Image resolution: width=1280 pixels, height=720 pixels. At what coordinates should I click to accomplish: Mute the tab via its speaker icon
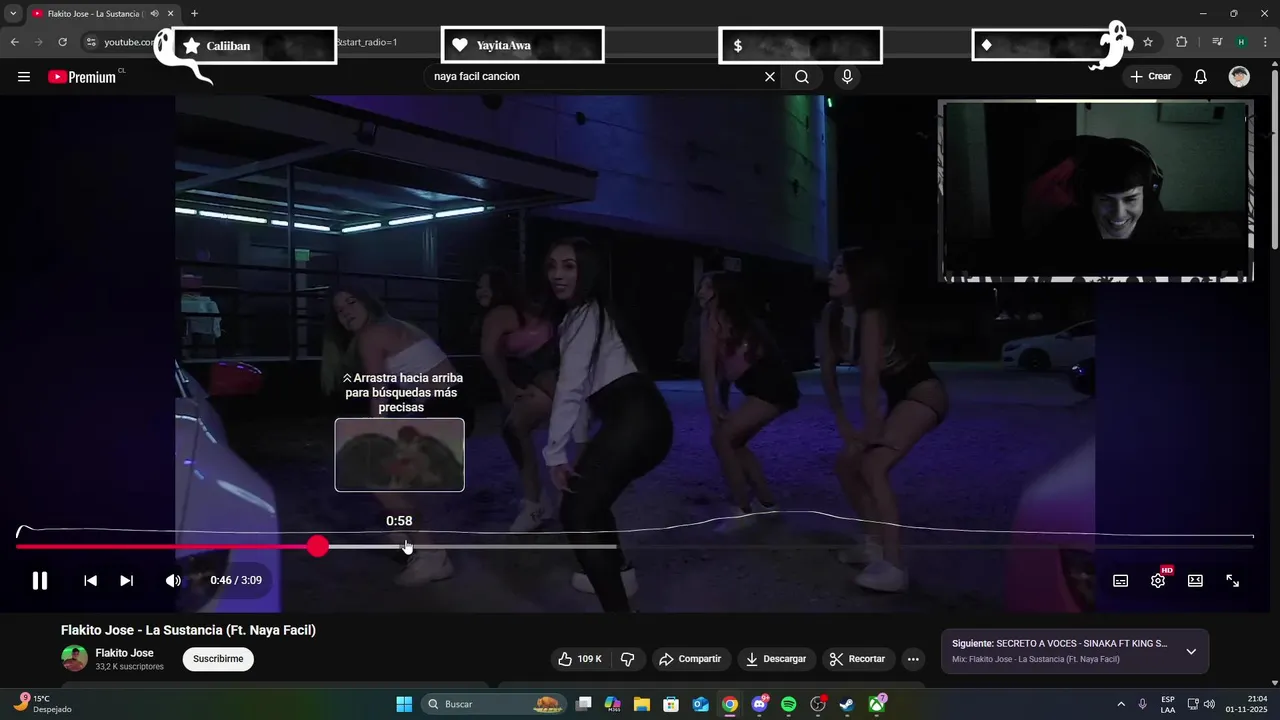coord(154,14)
